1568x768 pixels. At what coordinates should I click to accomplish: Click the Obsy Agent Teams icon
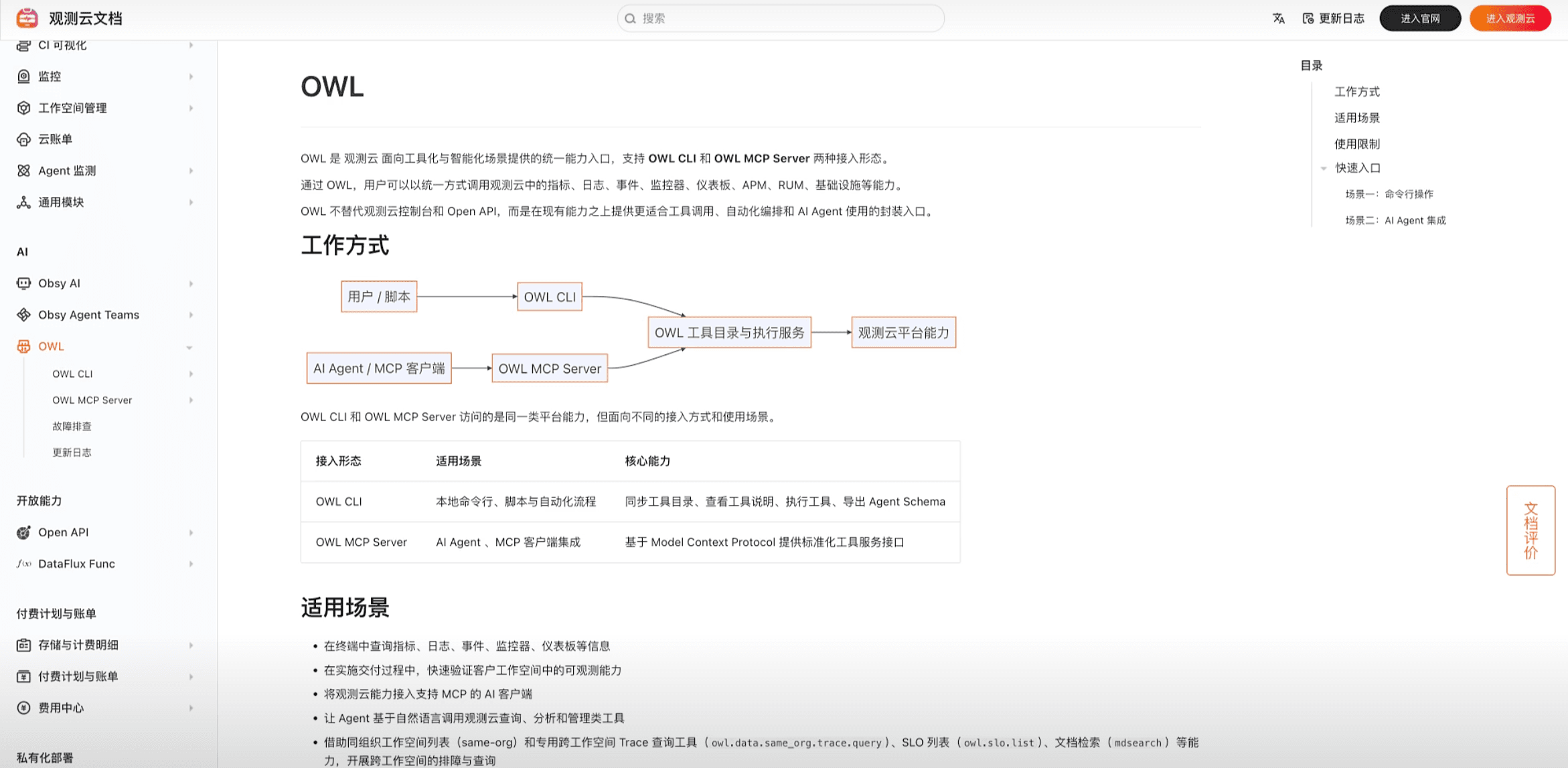23,315
